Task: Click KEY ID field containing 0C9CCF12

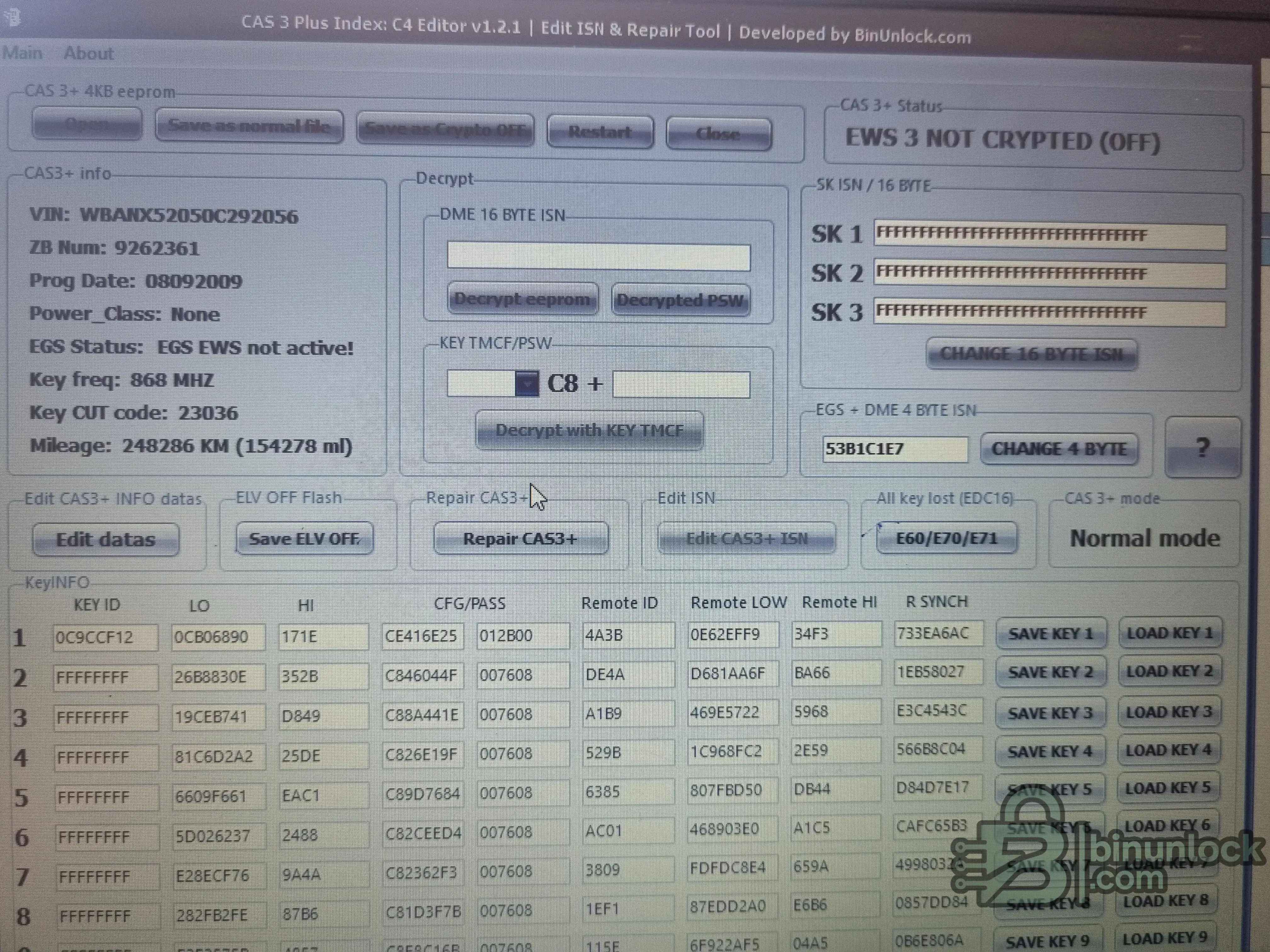Action: tap(105, 637)
